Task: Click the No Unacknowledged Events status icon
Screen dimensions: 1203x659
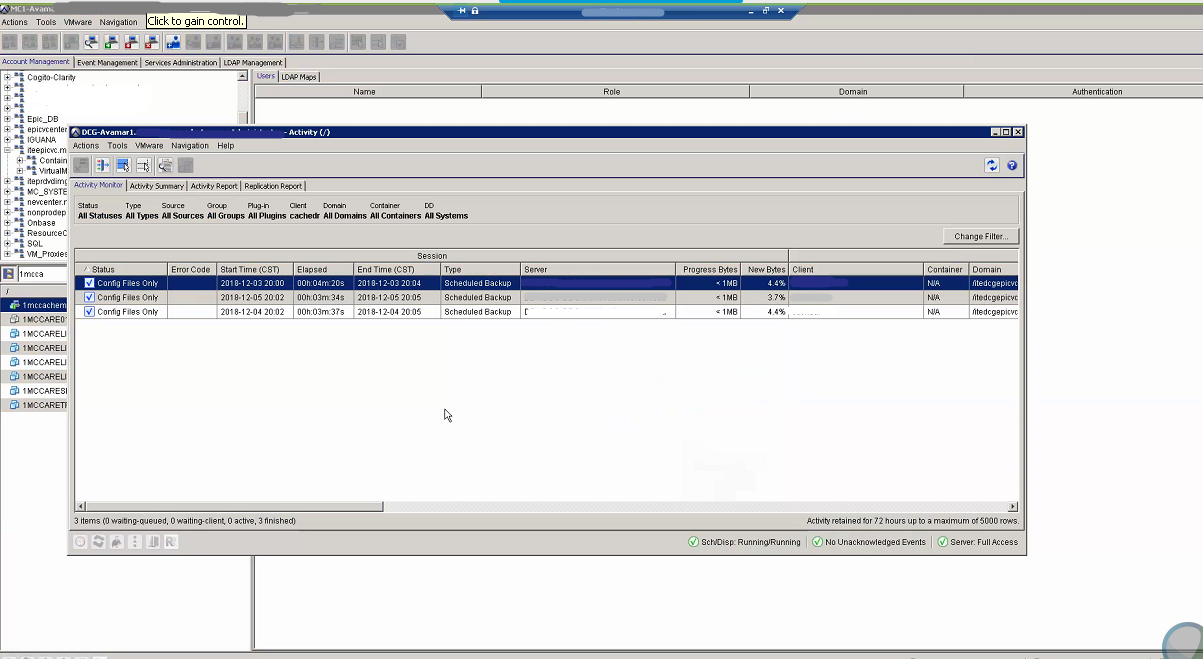Action: tap(820, 541)
